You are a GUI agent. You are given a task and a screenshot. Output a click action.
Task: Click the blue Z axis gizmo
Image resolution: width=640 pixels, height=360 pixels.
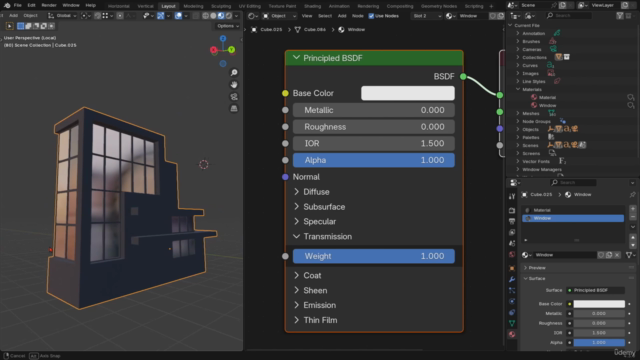pos(223,38)
